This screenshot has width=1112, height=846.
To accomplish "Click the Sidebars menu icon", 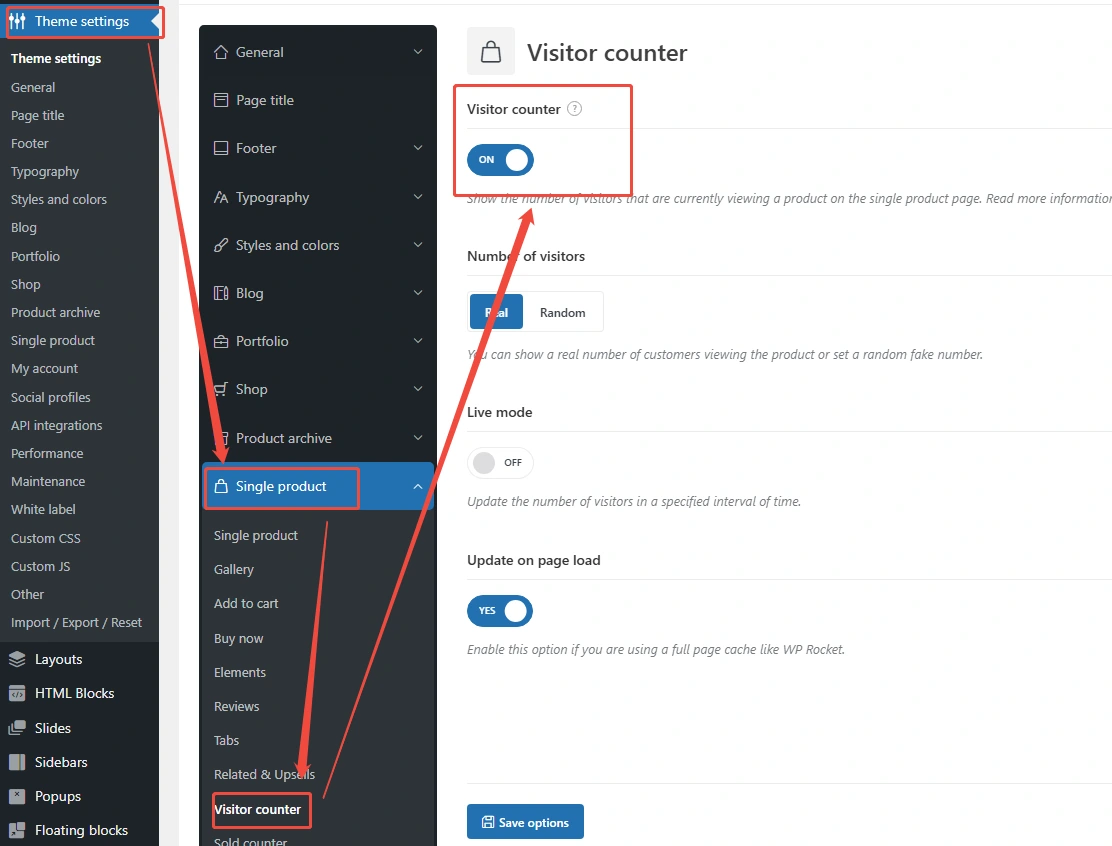I will [17, 762].
